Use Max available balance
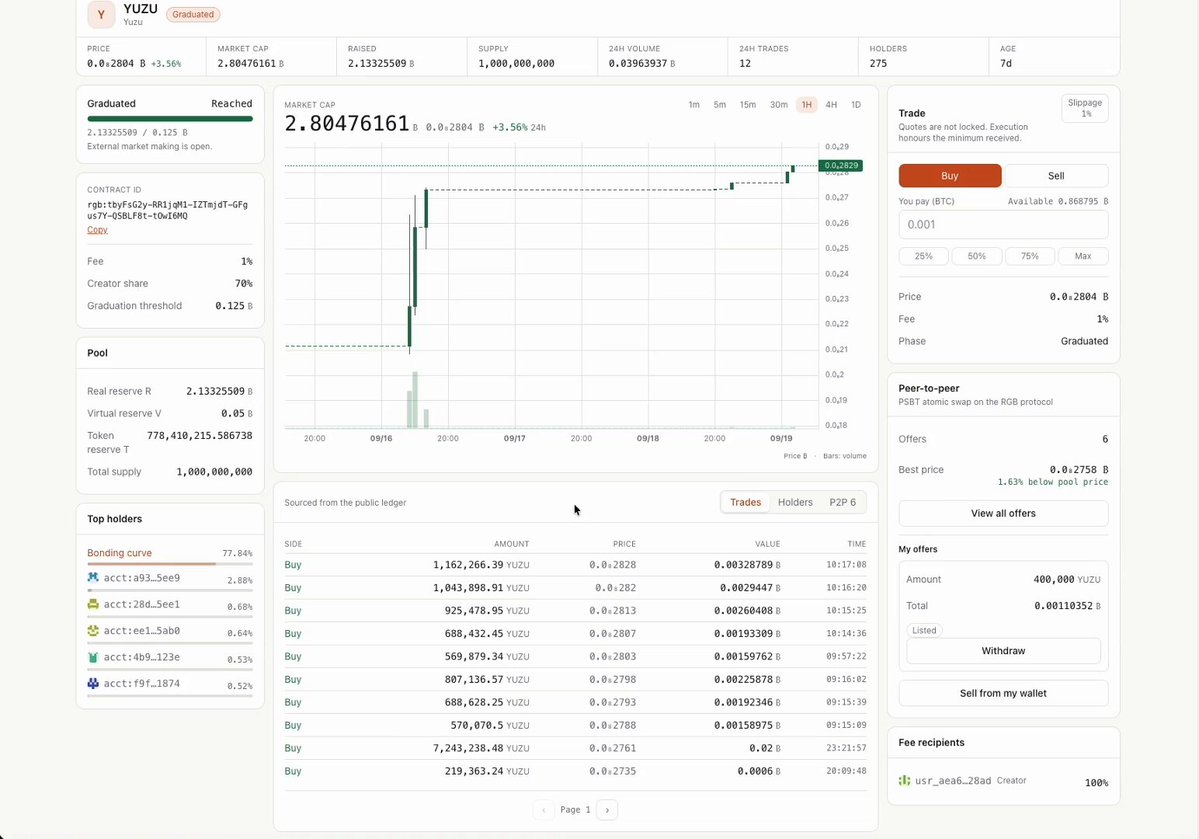1199x839 pixels. coord(1083,256)
